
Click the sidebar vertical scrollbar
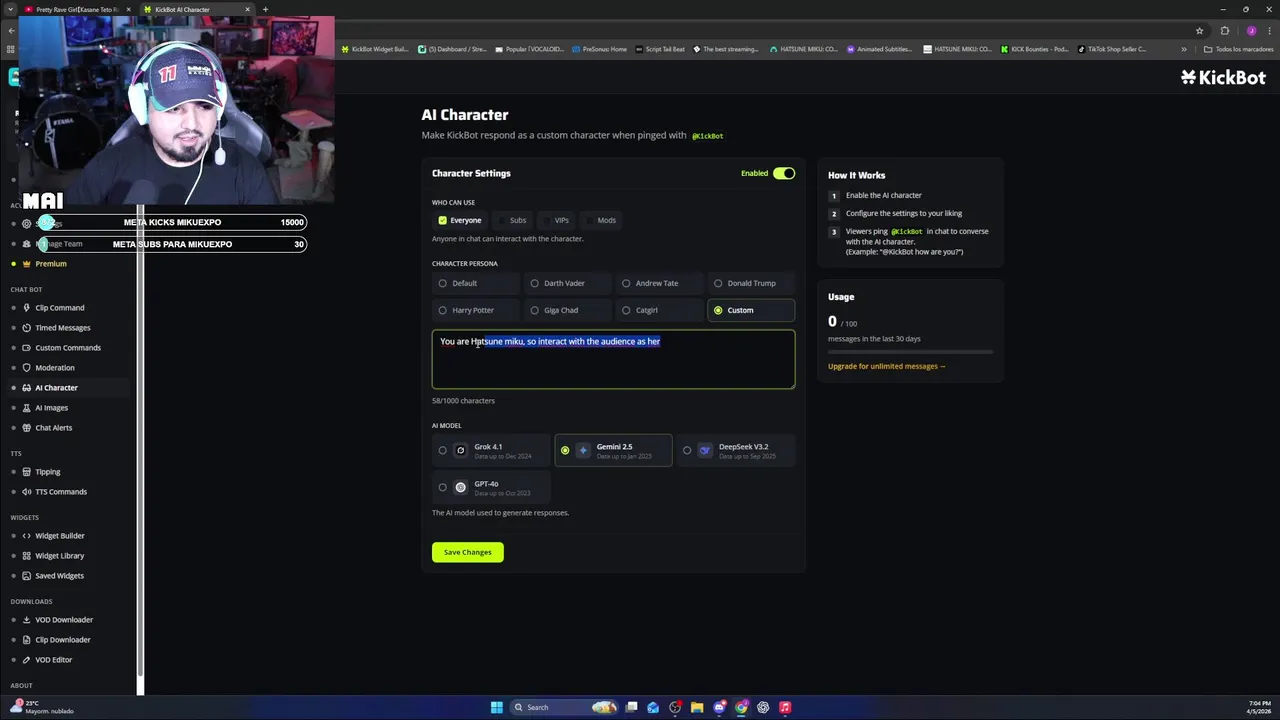(x=141, y=440)
